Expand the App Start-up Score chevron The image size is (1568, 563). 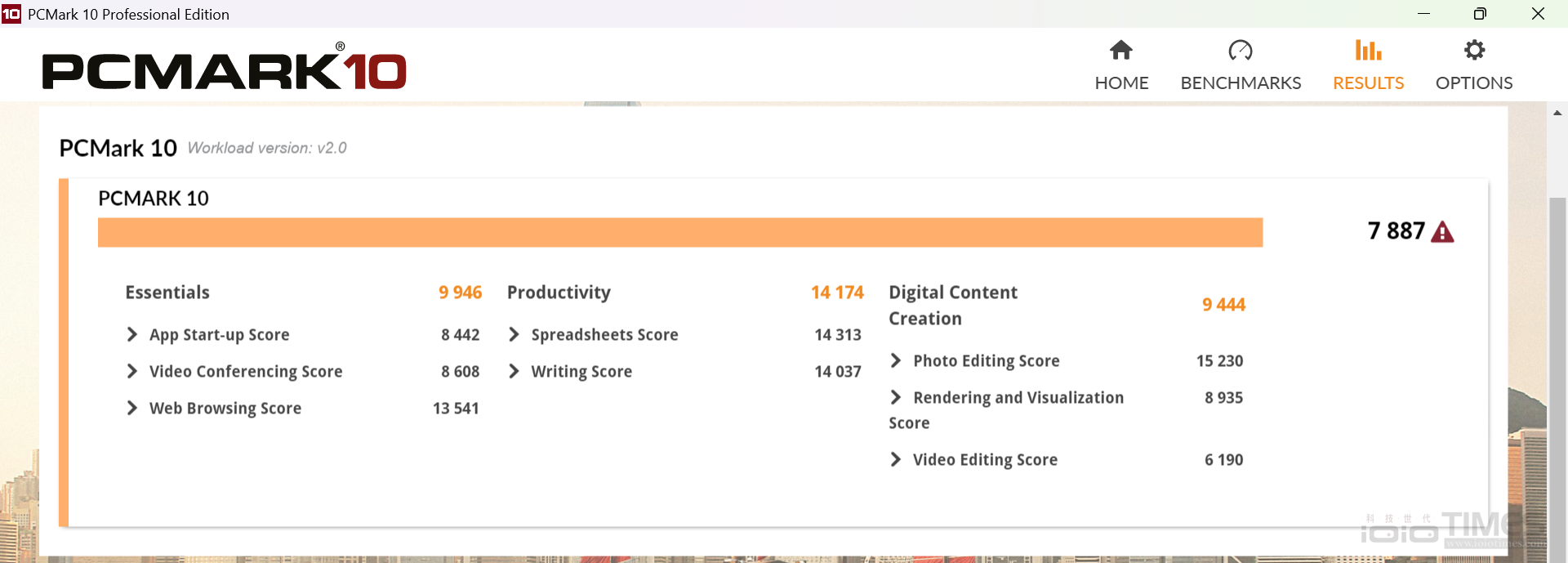(x=132, y=334)
